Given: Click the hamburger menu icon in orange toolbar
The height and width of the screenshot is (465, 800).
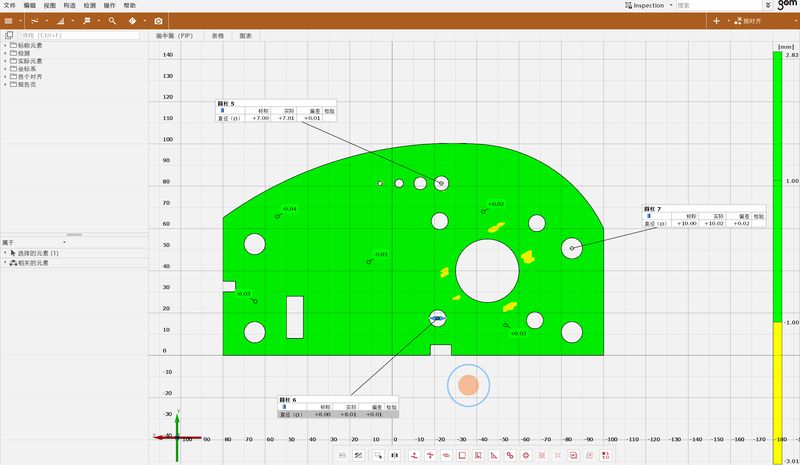Looking at the screenshot, I should pos(8,21).
